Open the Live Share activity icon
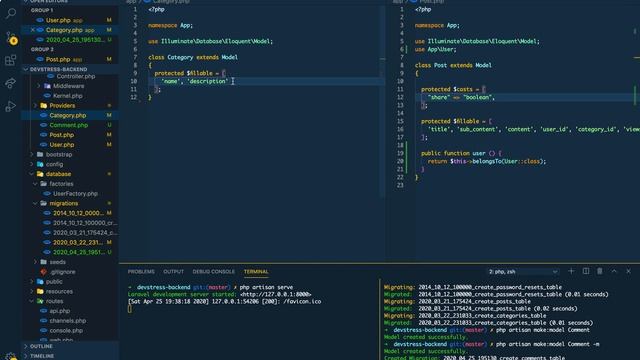640x360 pixels. (11, 83)
